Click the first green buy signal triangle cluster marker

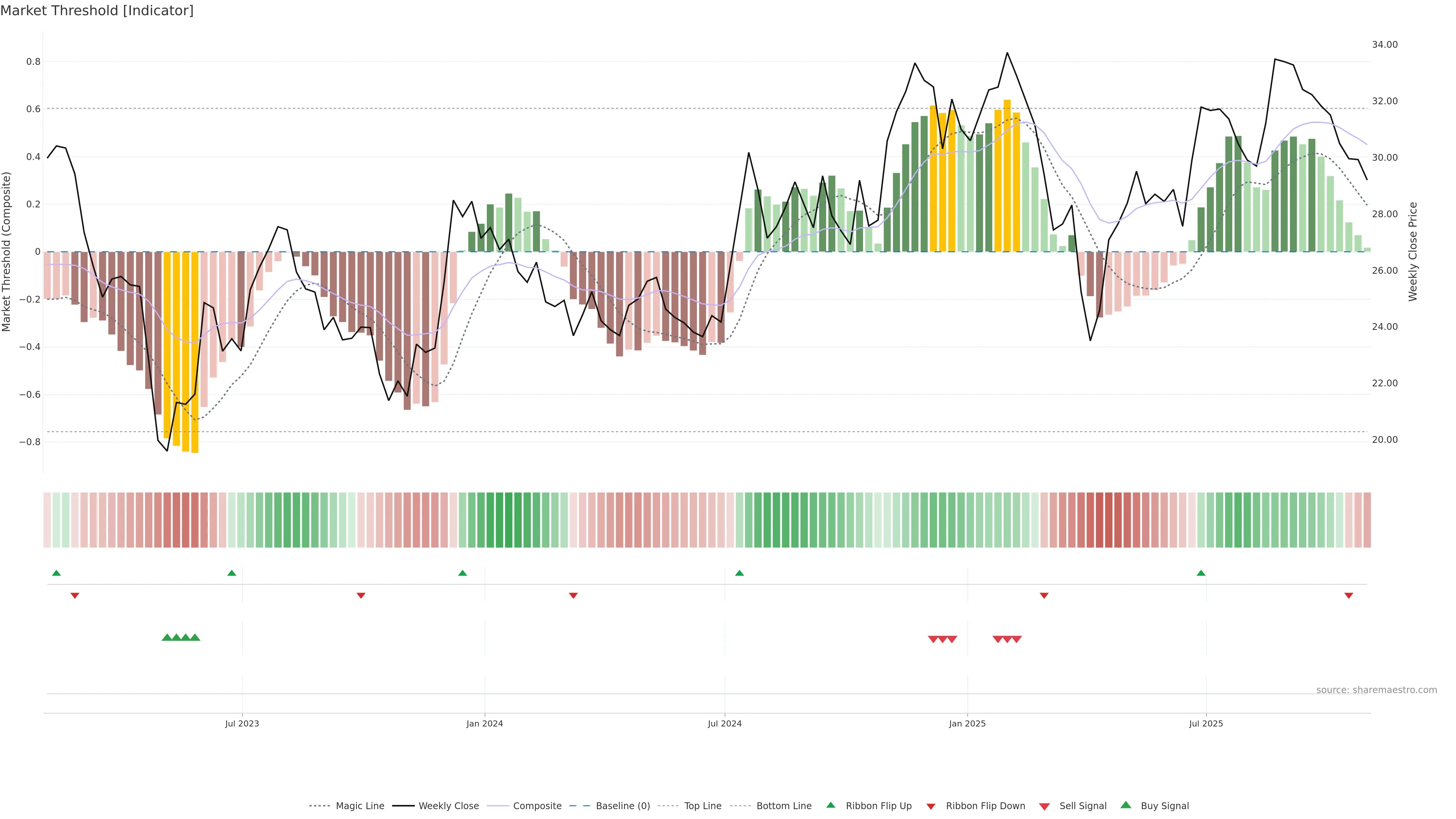167,637
